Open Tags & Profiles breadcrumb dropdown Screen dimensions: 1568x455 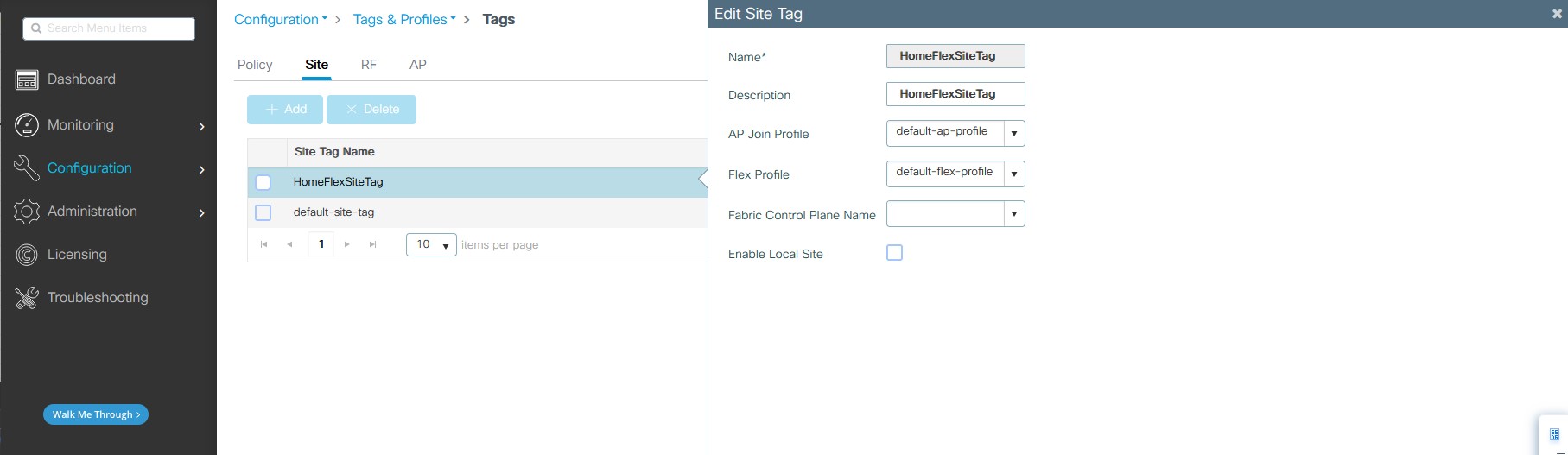404,19
